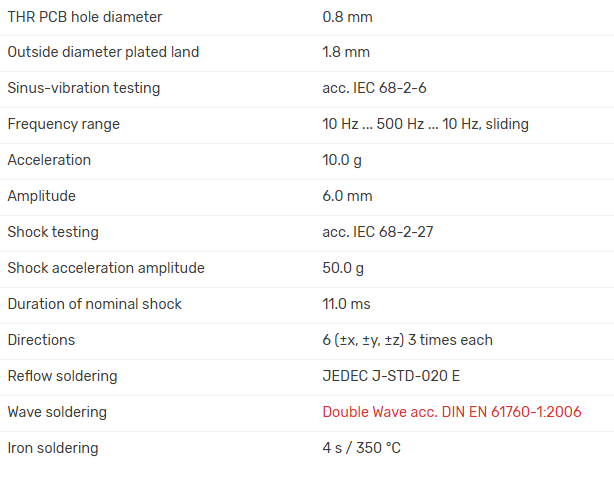Select the JEDEC J-STD-020 E reflow value
Viewport: 614px width, 481px height.
pos(391,376)
